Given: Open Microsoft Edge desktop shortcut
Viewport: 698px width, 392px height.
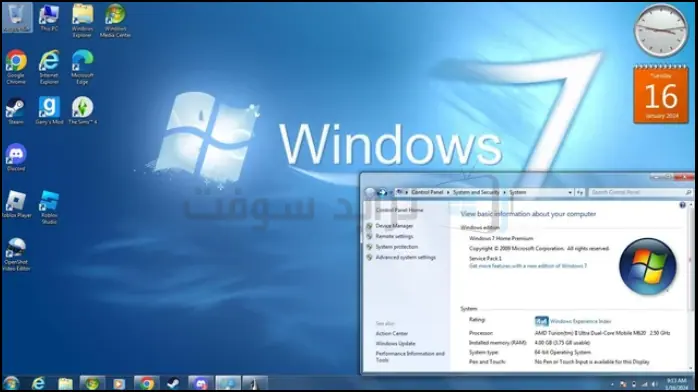Looking at the screenshot, I should pos(82,67).
